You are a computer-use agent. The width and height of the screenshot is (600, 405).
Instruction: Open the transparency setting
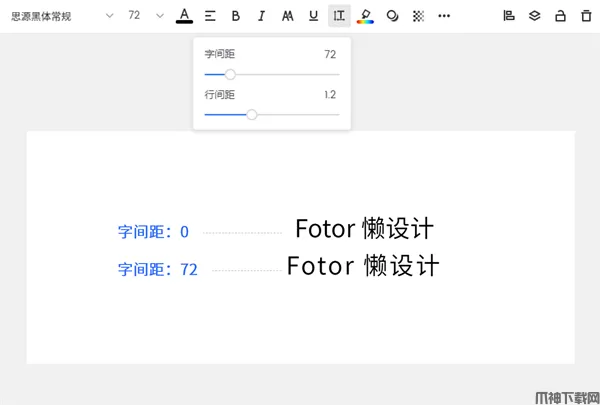[418, 16]
